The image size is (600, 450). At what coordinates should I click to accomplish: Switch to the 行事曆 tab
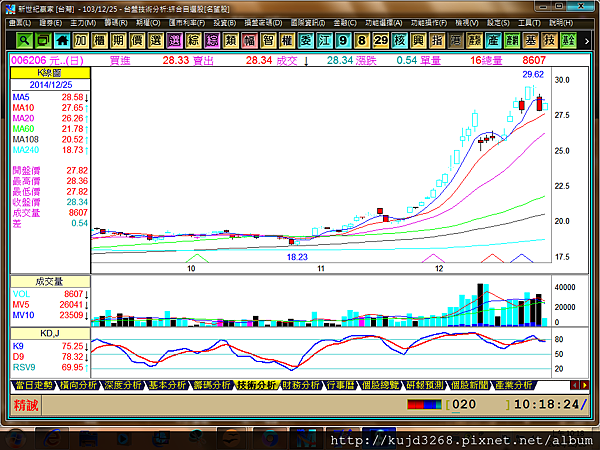pos(341,385)
